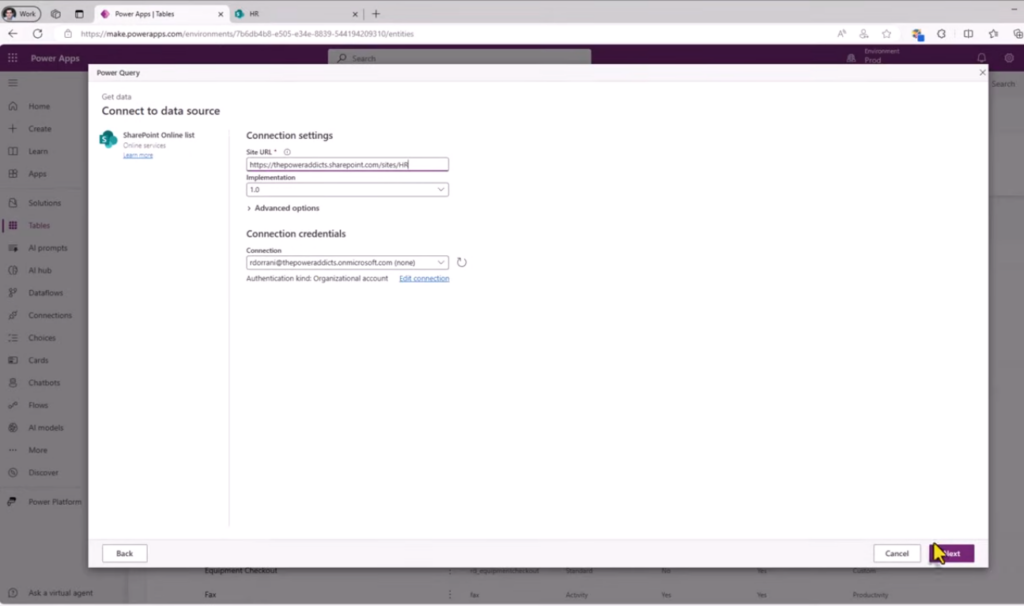Click the Power Apps header title

click(x=55, y=58)
